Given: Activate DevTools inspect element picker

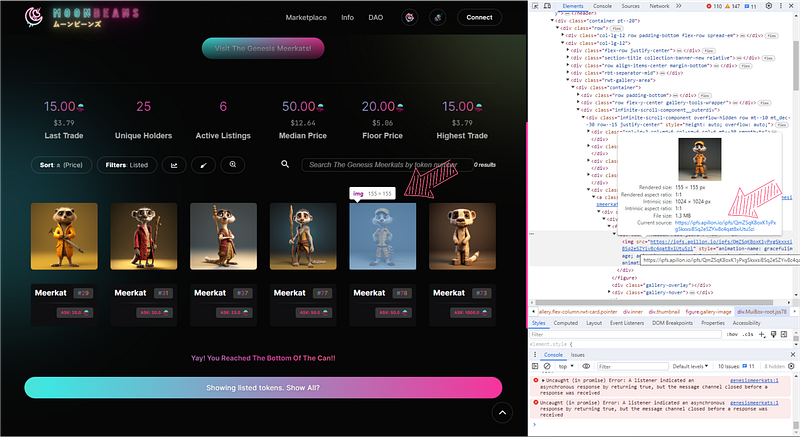Looking at the screenshot, I should pyautogui.click(x=535, y=6).
